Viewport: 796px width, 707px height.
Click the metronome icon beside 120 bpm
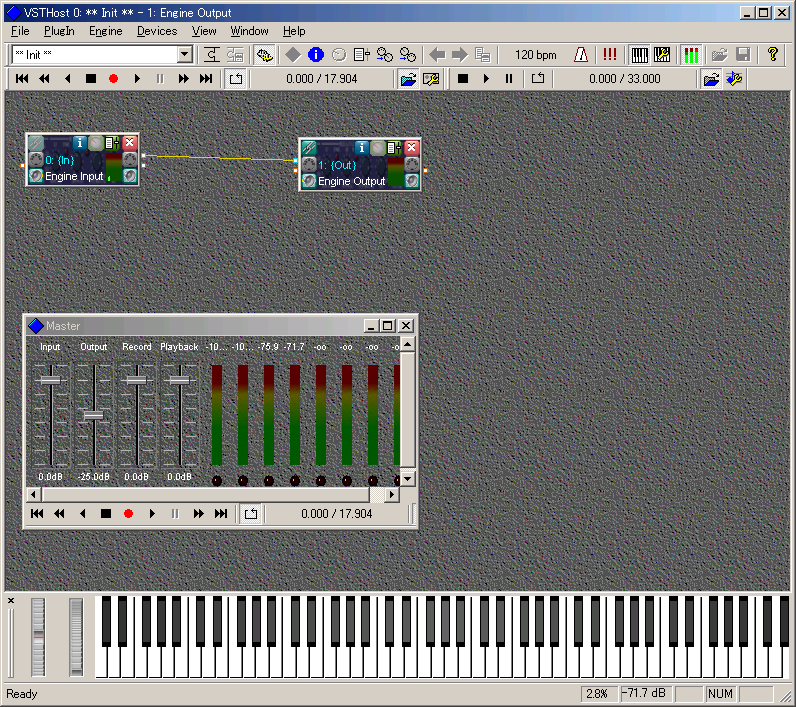click(581, 55)
